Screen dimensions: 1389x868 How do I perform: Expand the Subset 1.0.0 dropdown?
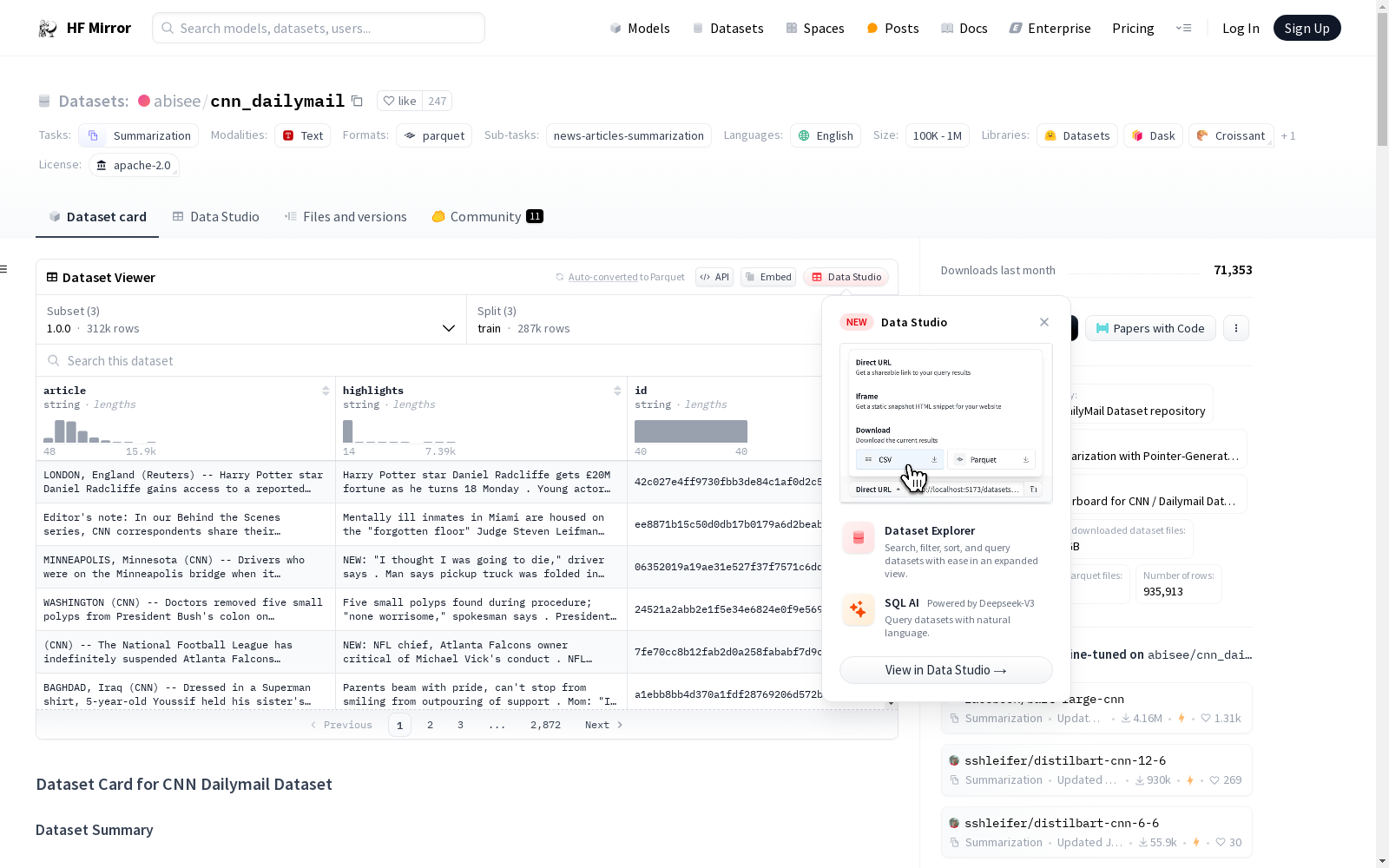251,319
